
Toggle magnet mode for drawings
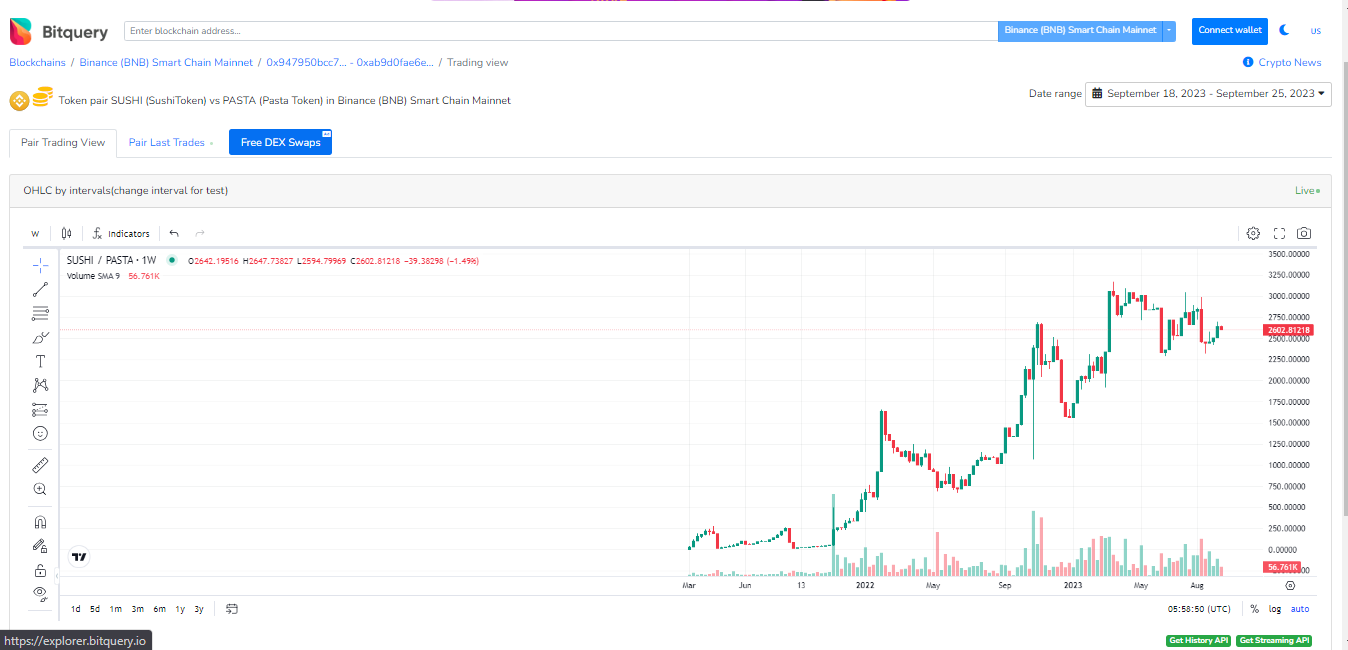pyautogui.click(x=40, y=521)
